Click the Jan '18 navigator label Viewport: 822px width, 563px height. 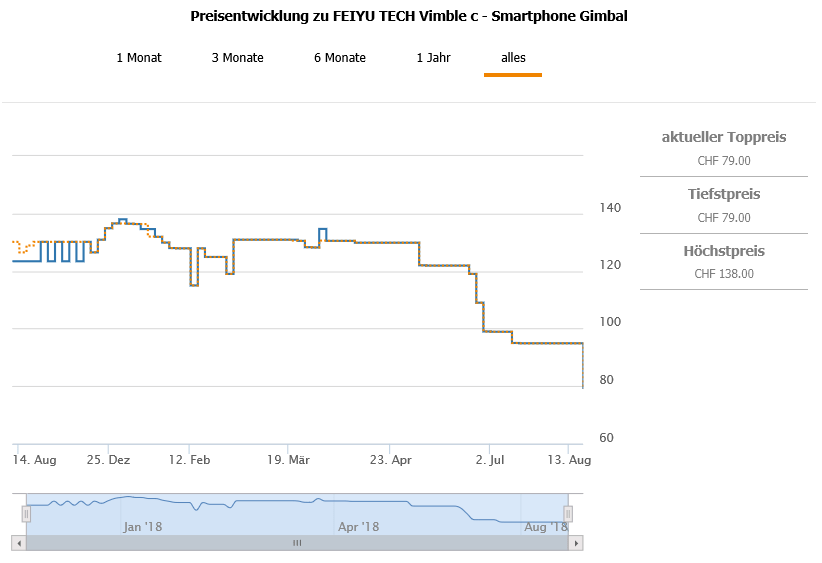pos(142,527)
